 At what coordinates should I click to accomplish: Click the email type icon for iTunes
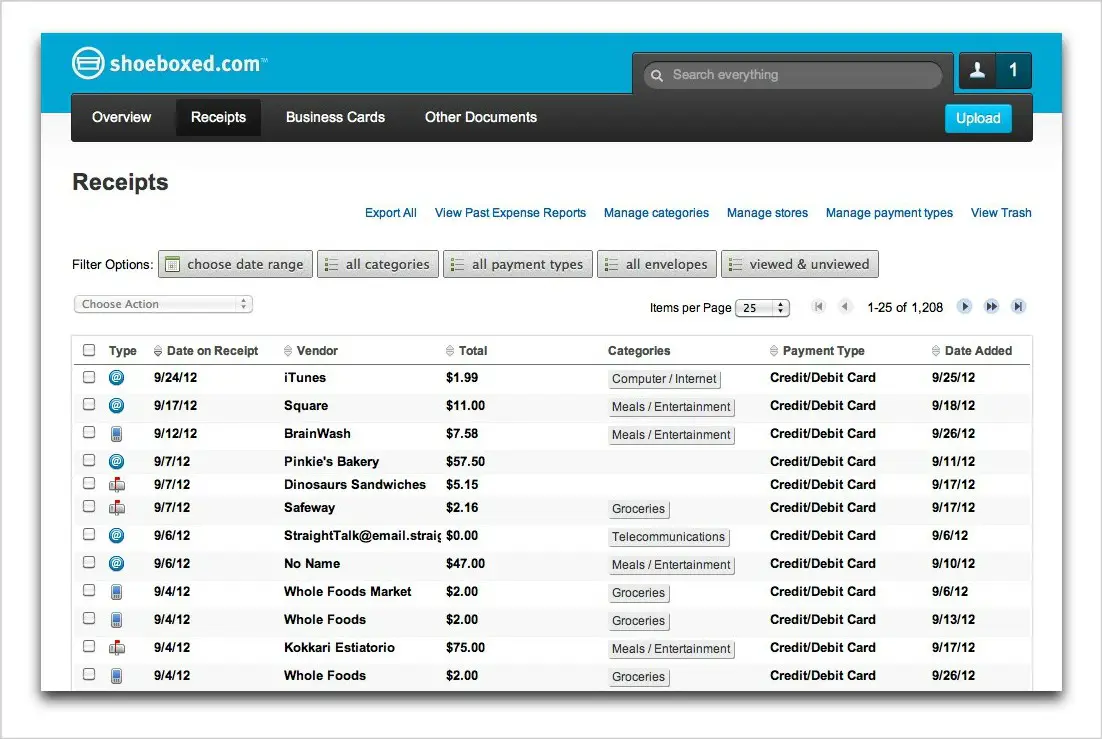click(117, 378)
